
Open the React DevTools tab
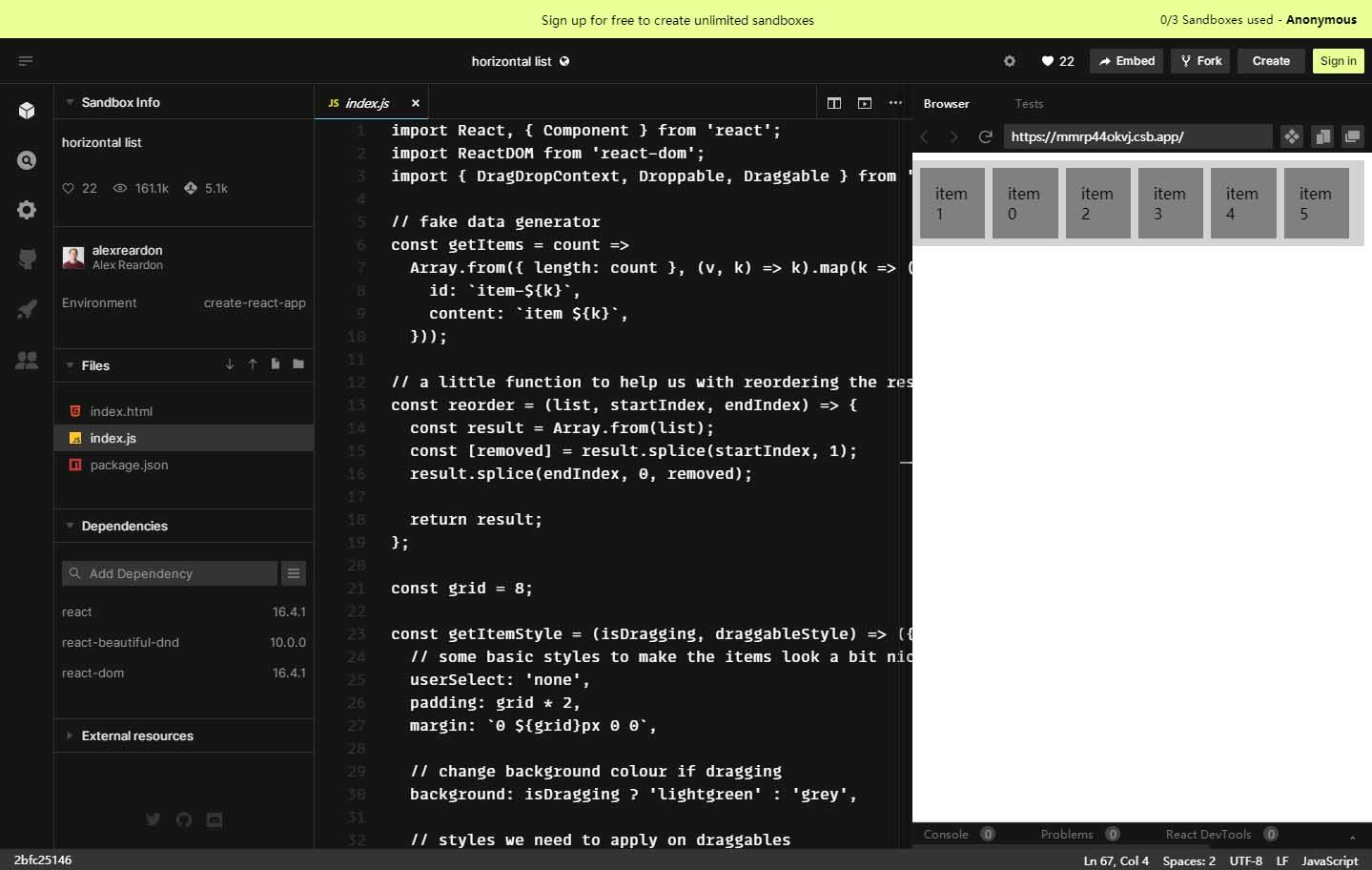[1221, 834]
